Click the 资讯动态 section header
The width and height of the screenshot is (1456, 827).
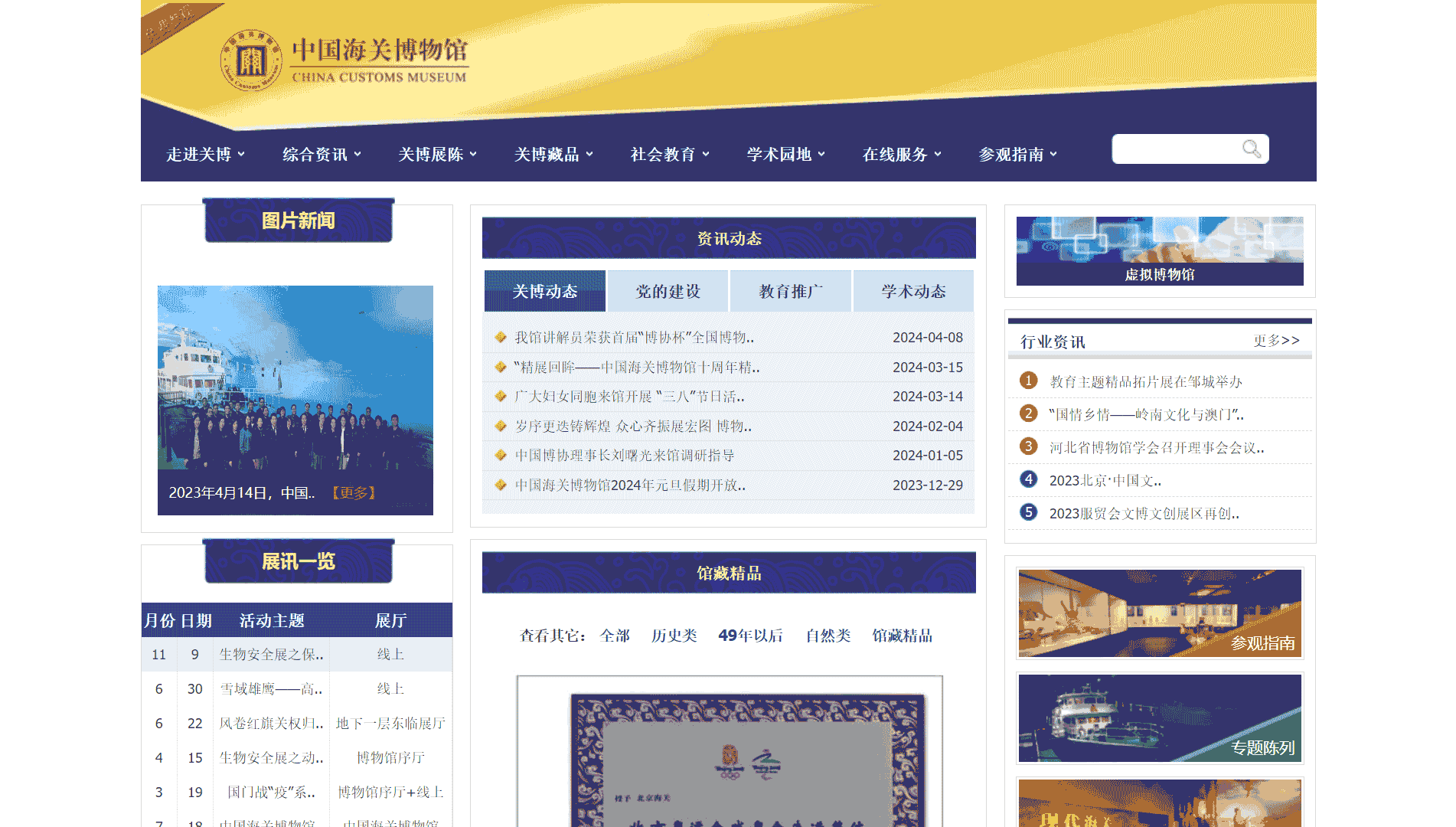pyautogui.click(x=729, y=238)
